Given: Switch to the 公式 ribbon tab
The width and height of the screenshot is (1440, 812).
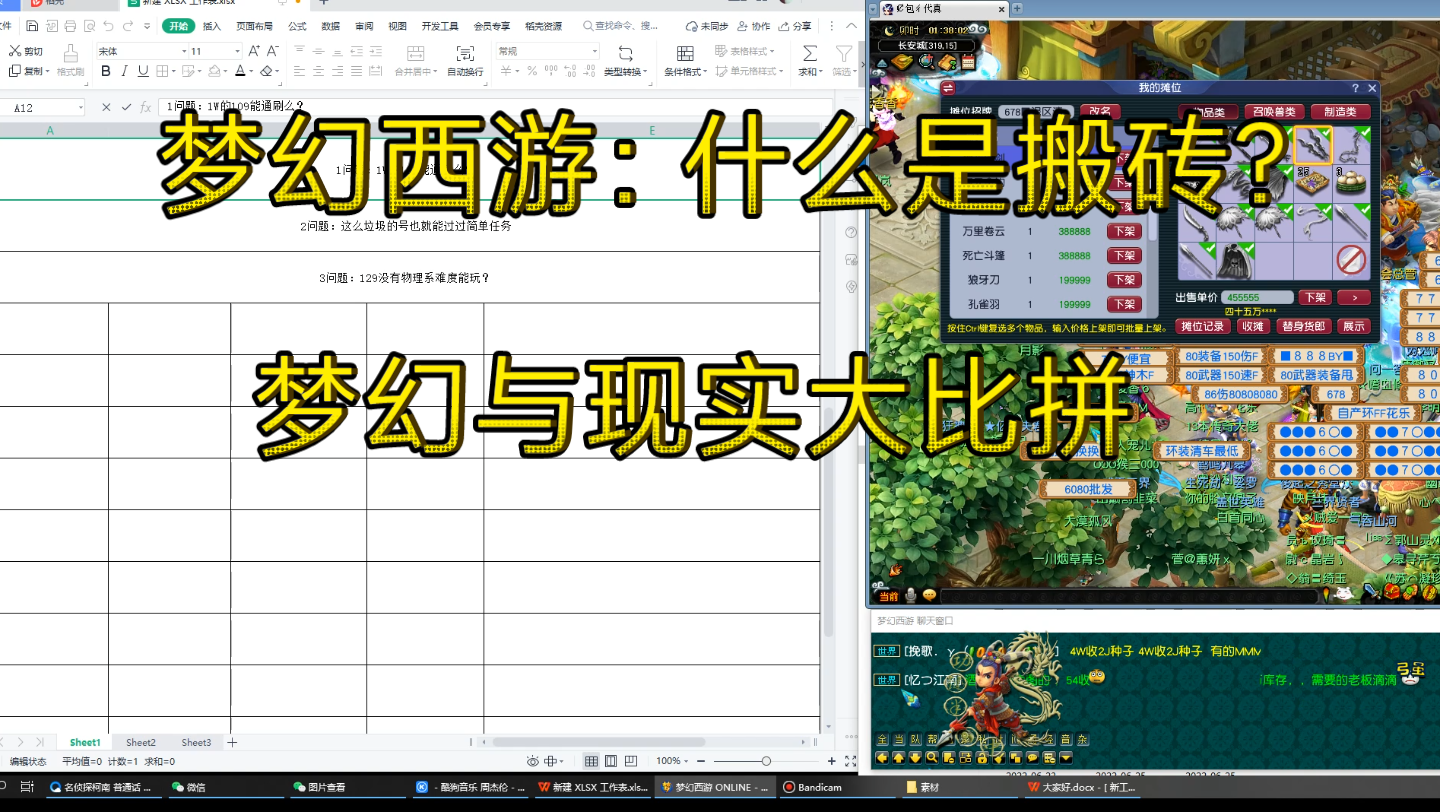Looking at the screenshot, I should tap(297, 26).
